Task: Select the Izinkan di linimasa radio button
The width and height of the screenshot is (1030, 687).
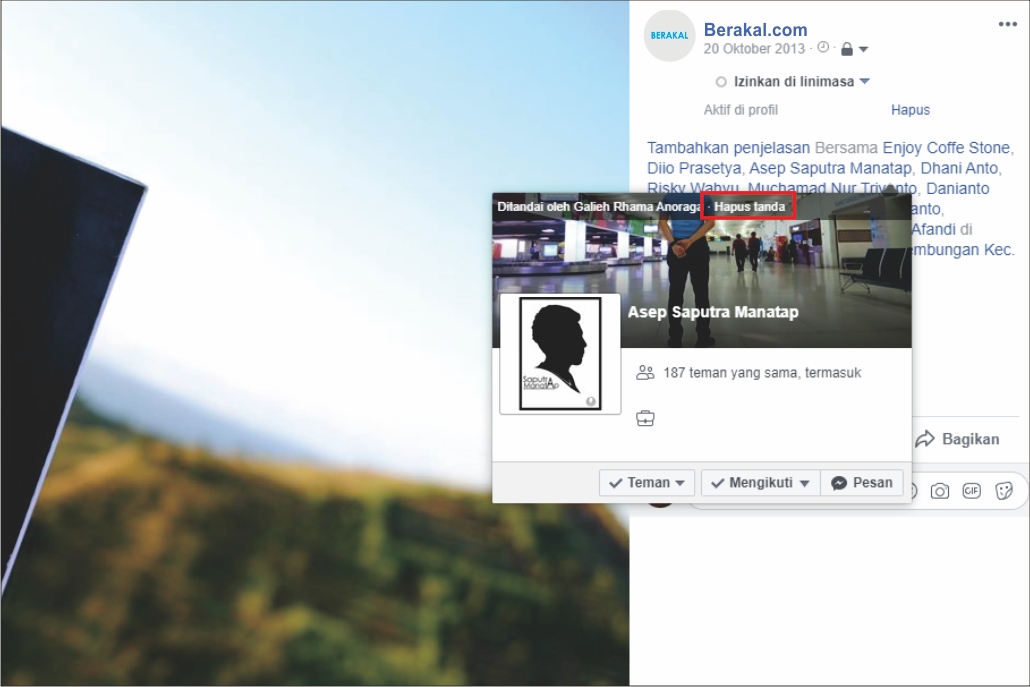Action: coord(721,82)
